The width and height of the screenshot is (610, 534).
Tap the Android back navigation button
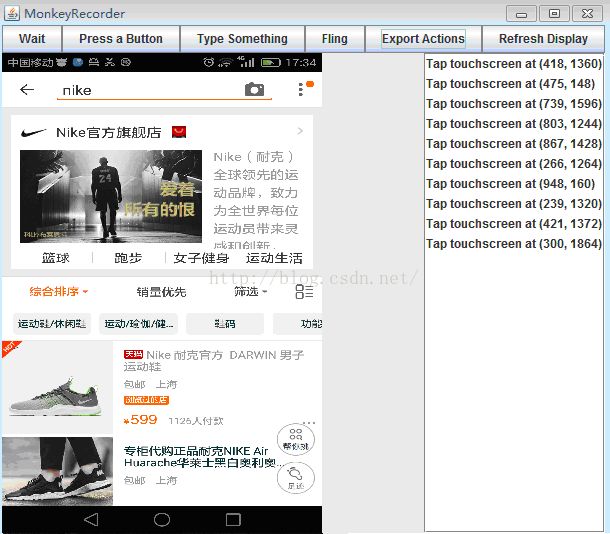pyautogui.click(x=91, y=520)
